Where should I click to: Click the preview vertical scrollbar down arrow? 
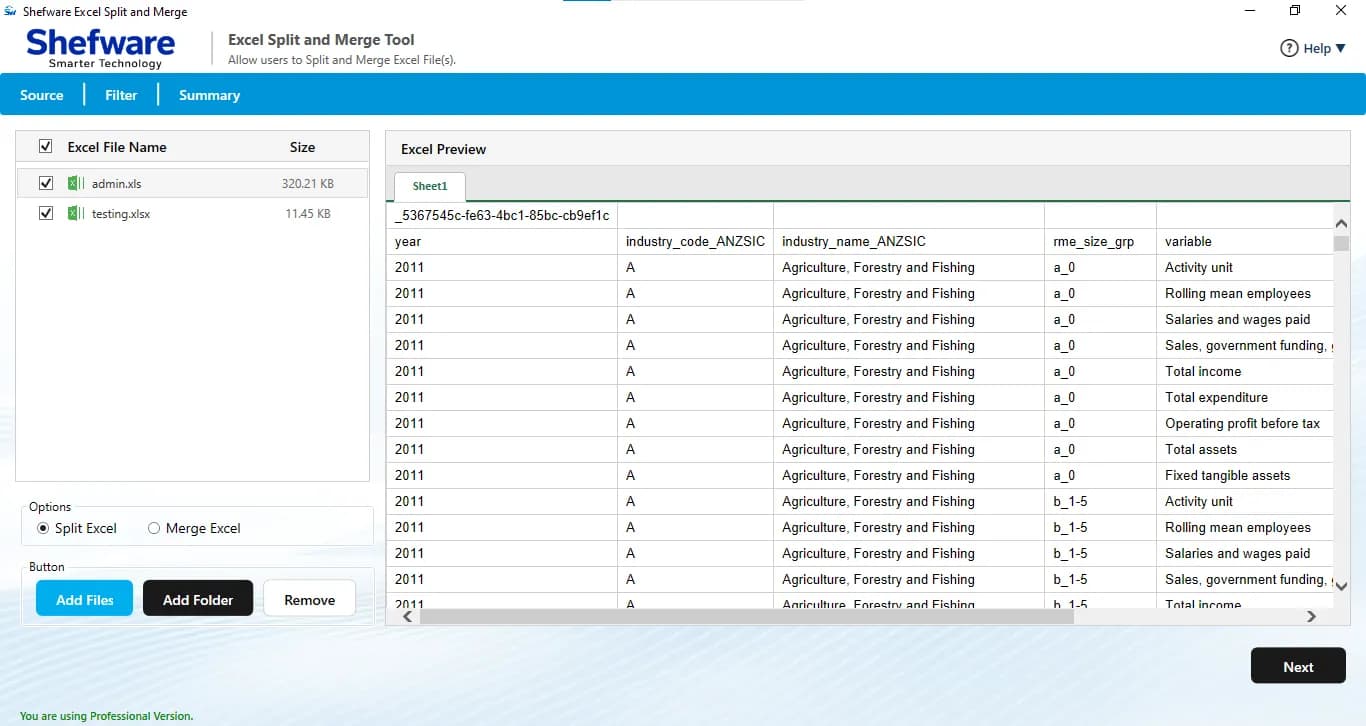click(x=1342, y=587)
